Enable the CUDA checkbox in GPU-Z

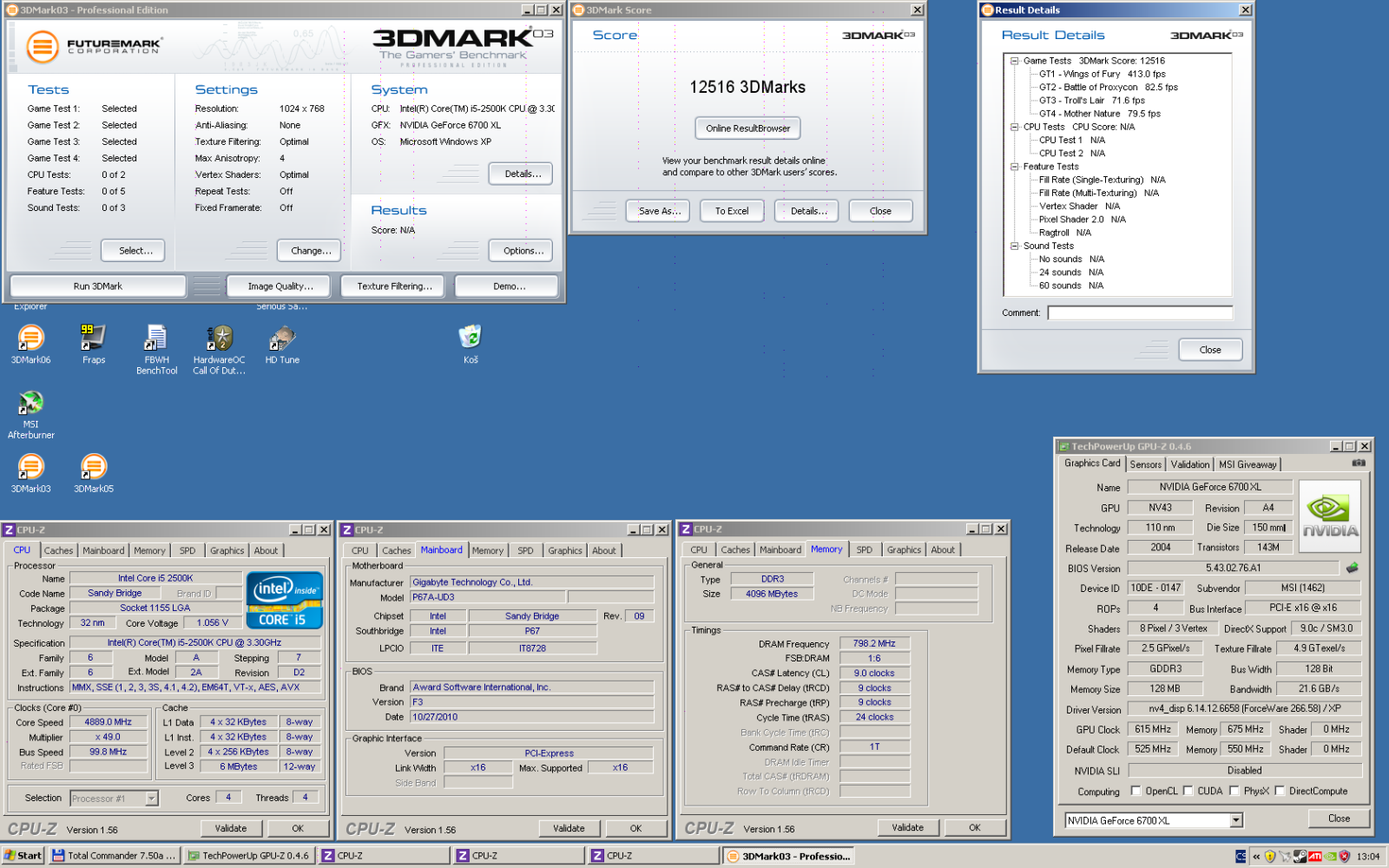pos(1188,791)
